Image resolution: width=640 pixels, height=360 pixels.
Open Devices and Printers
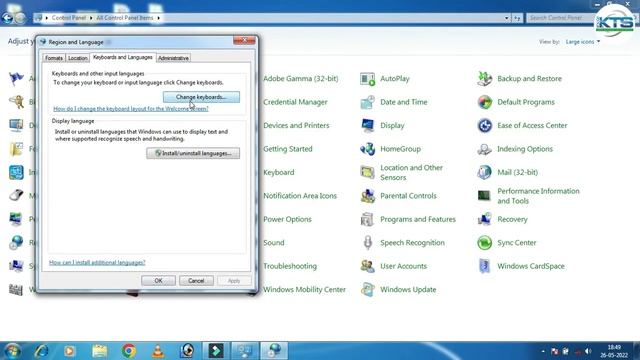coord(296,125)
